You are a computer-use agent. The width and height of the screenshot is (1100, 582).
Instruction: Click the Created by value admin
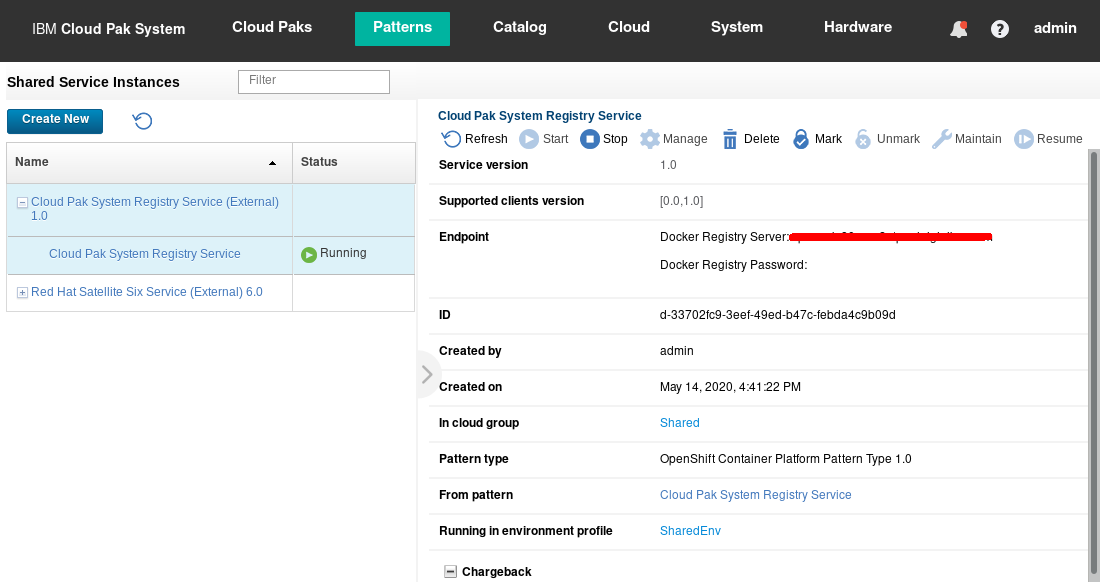pyautogui.click(x=676, y=351)
